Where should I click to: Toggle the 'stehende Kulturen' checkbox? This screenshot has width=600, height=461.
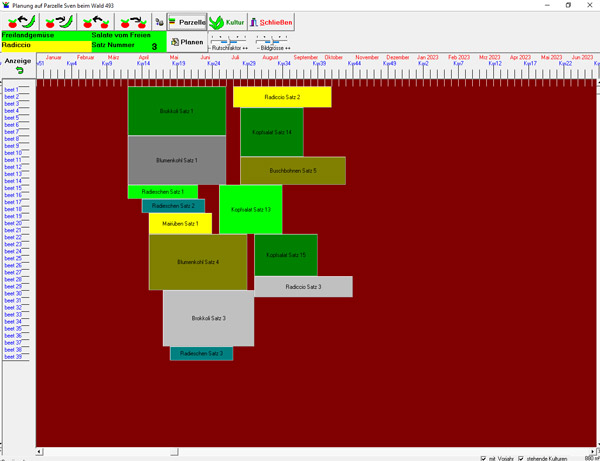click(521, 458)
